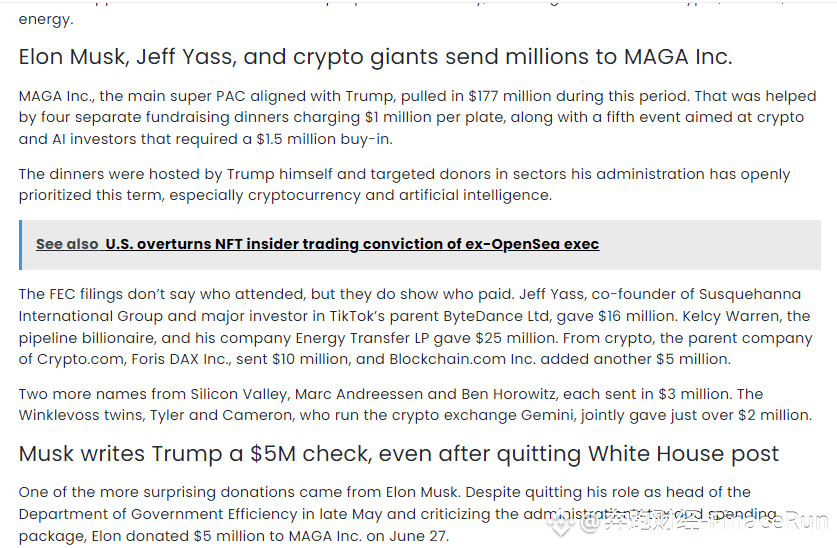This screenshot has height=548, width=837.
Task: Click the "See also" label text
Action: click(x=67, y=244)
